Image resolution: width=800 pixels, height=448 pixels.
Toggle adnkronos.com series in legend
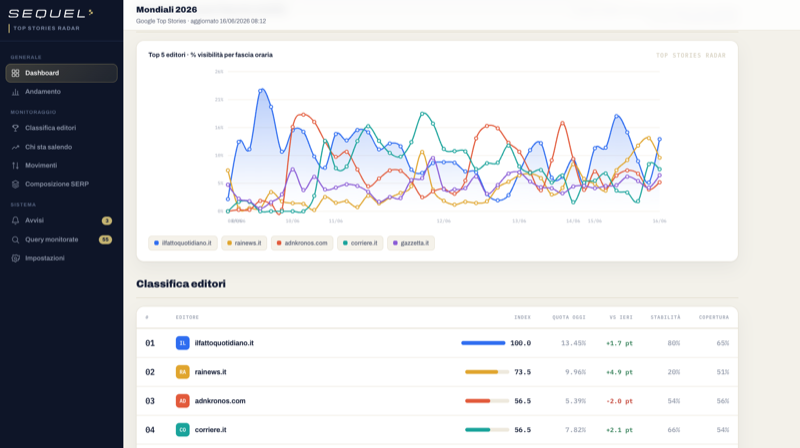pyautogui.click(x=302, y=243)
